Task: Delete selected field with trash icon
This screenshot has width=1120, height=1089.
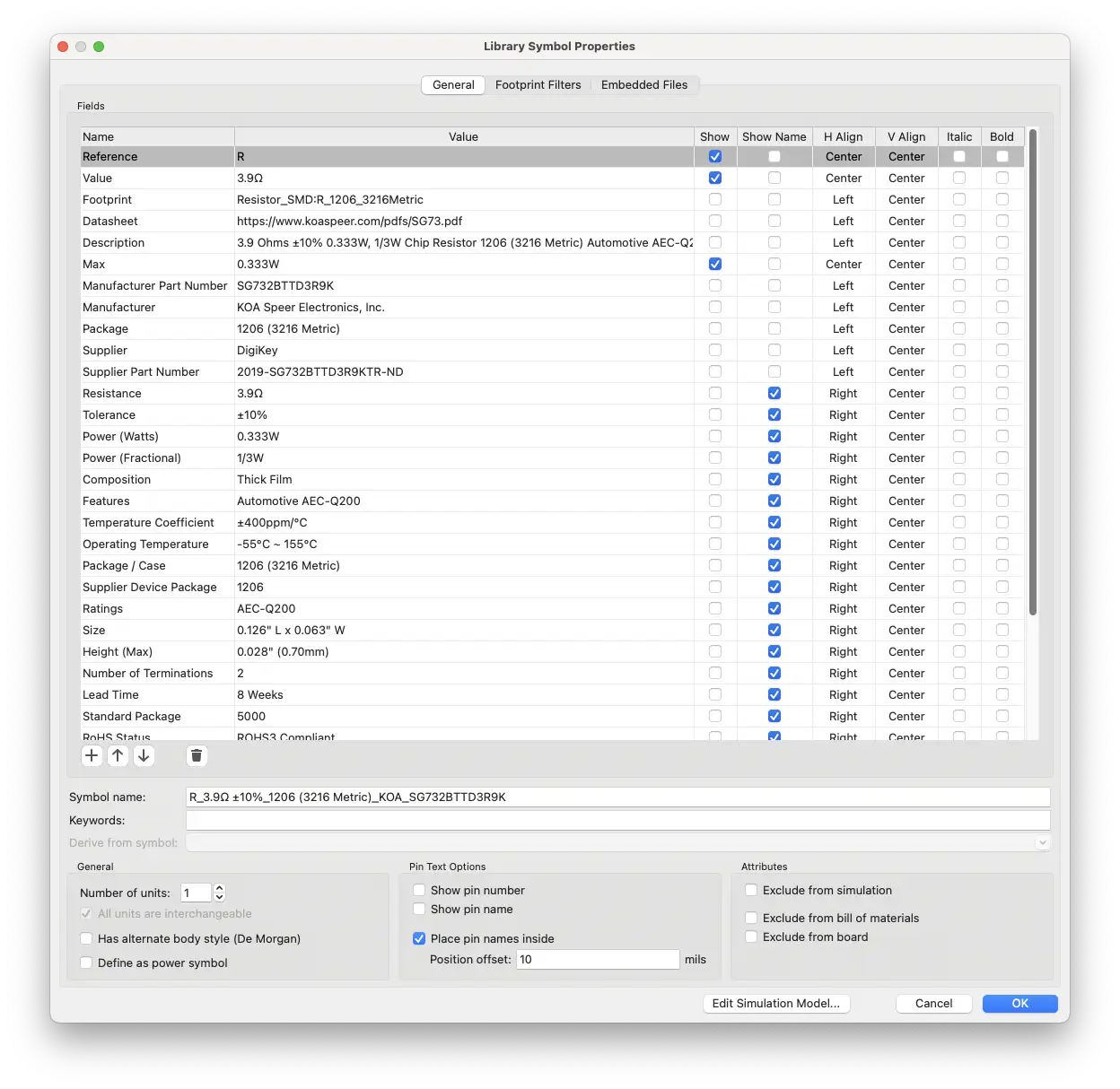Action: 197,755
